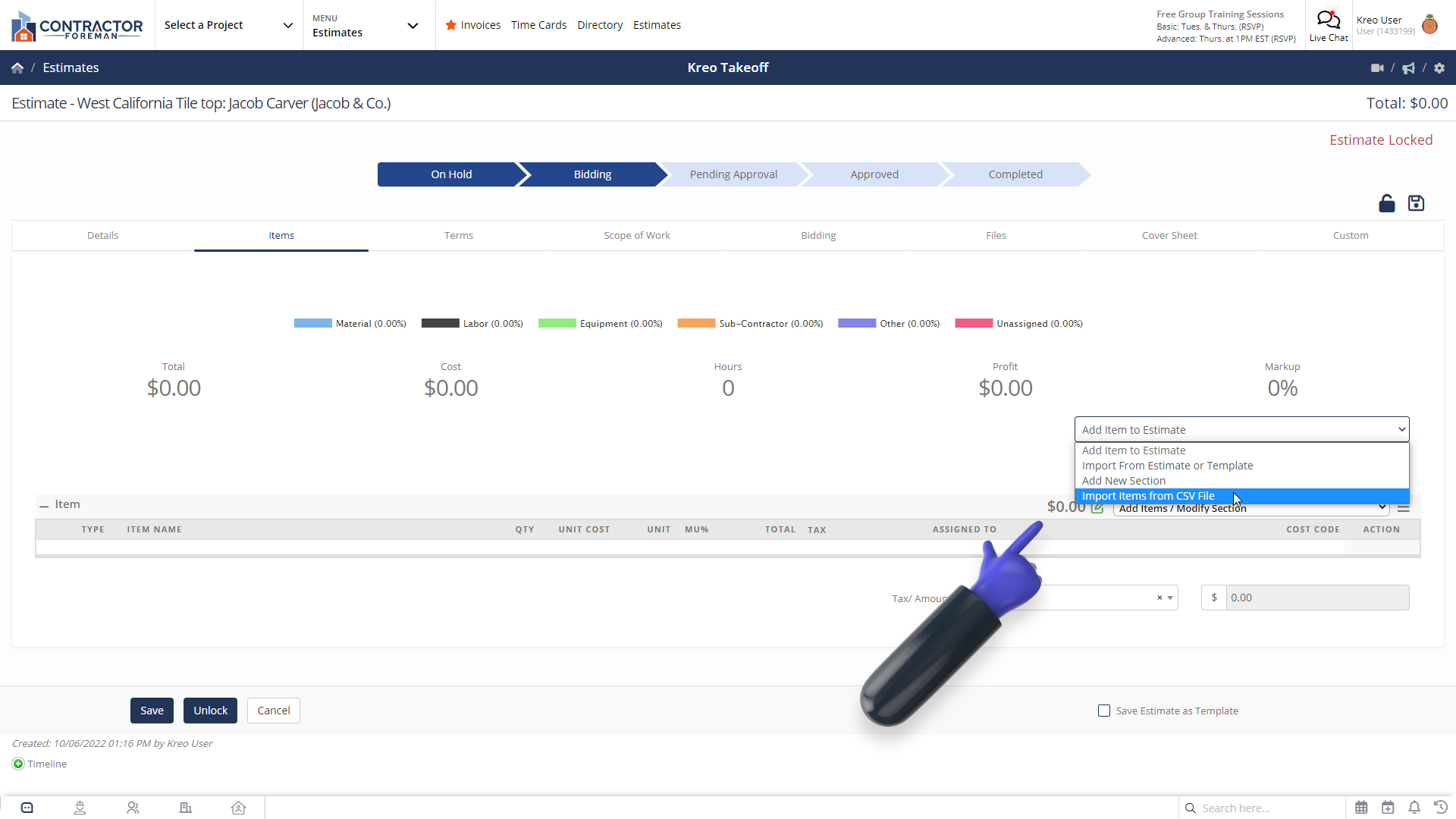Open the people contacts icon in bottom bar
Viewport: 1456px width, 819px height.
[x=133, y=808]
